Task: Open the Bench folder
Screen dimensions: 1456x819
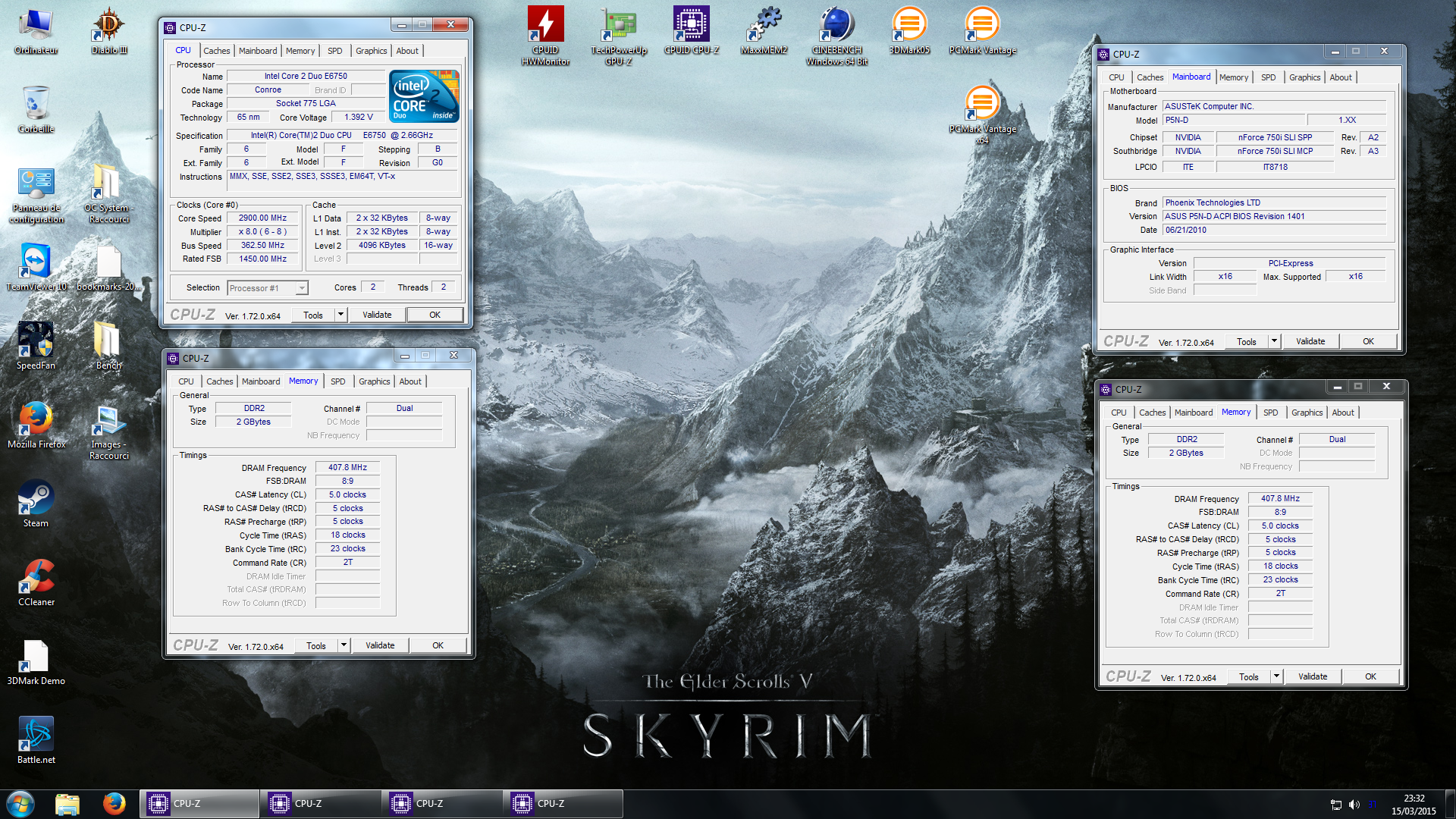Action: 108,346
